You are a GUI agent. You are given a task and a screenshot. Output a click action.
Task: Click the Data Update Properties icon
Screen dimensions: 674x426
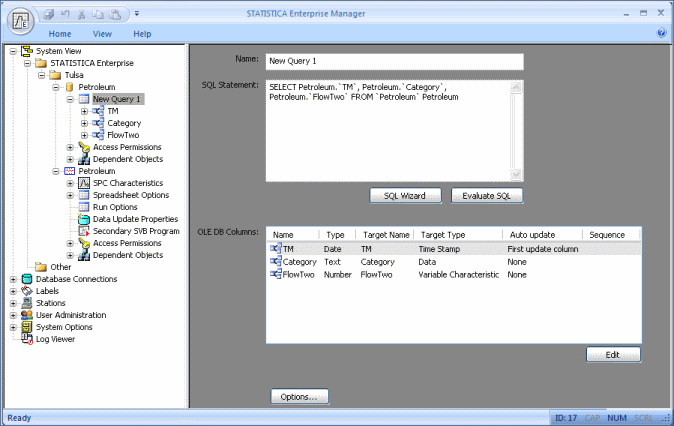[x=84, y=219]
